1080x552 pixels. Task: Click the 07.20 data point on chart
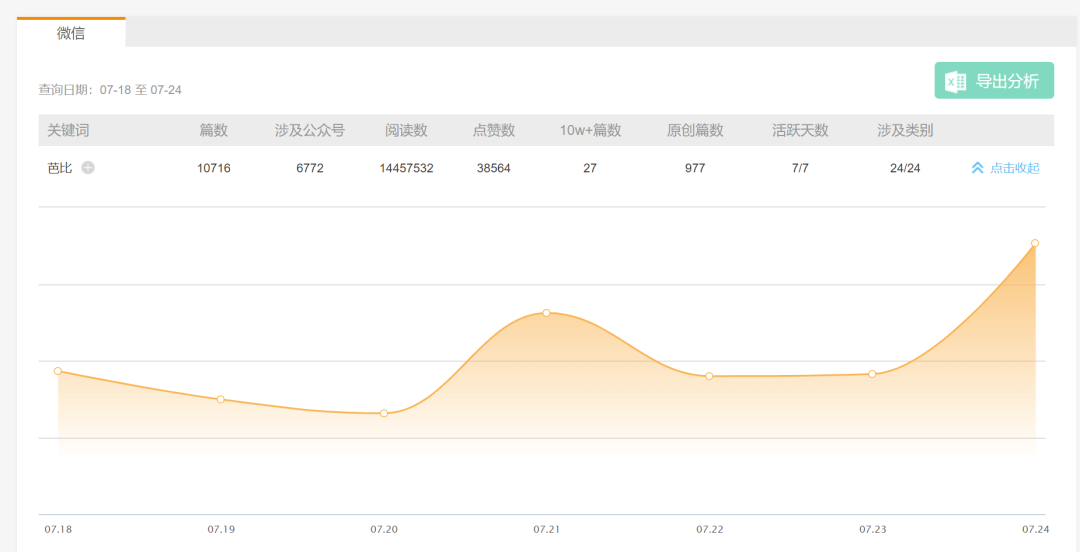click(384, 413)
